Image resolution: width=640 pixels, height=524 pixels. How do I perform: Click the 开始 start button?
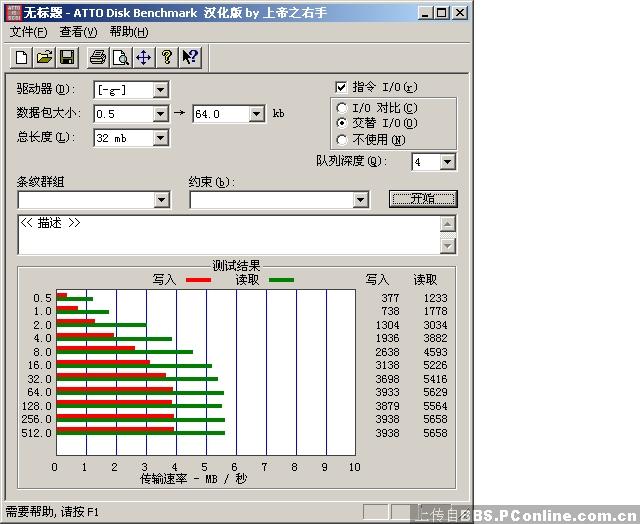pyautogui.click(x=423, y=199)
